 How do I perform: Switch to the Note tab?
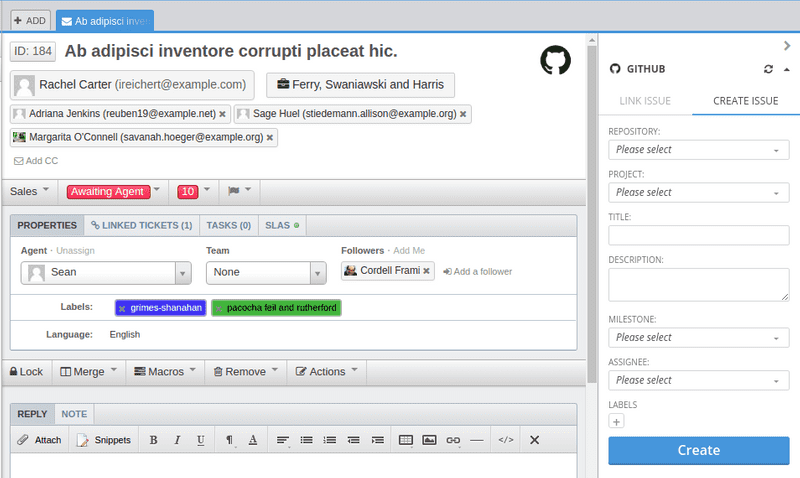[74, 414]
